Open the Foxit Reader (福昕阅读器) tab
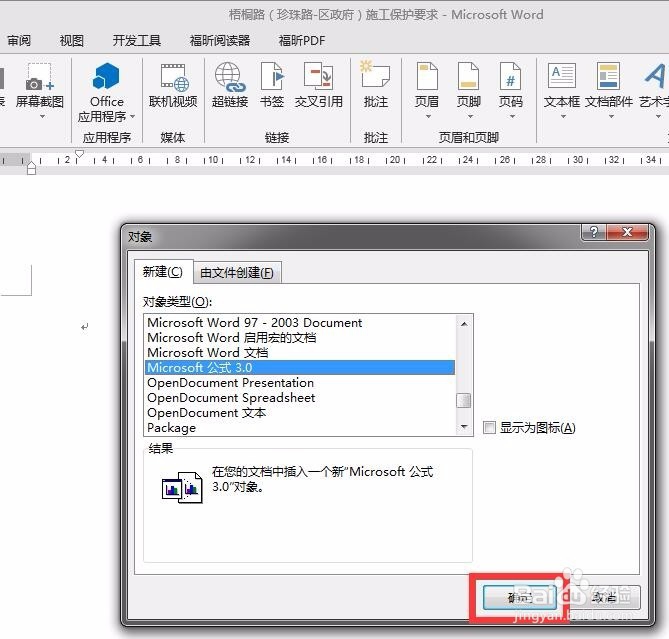Screen dimensions: 669x639 pyautogui.click(x=220, y=41)
